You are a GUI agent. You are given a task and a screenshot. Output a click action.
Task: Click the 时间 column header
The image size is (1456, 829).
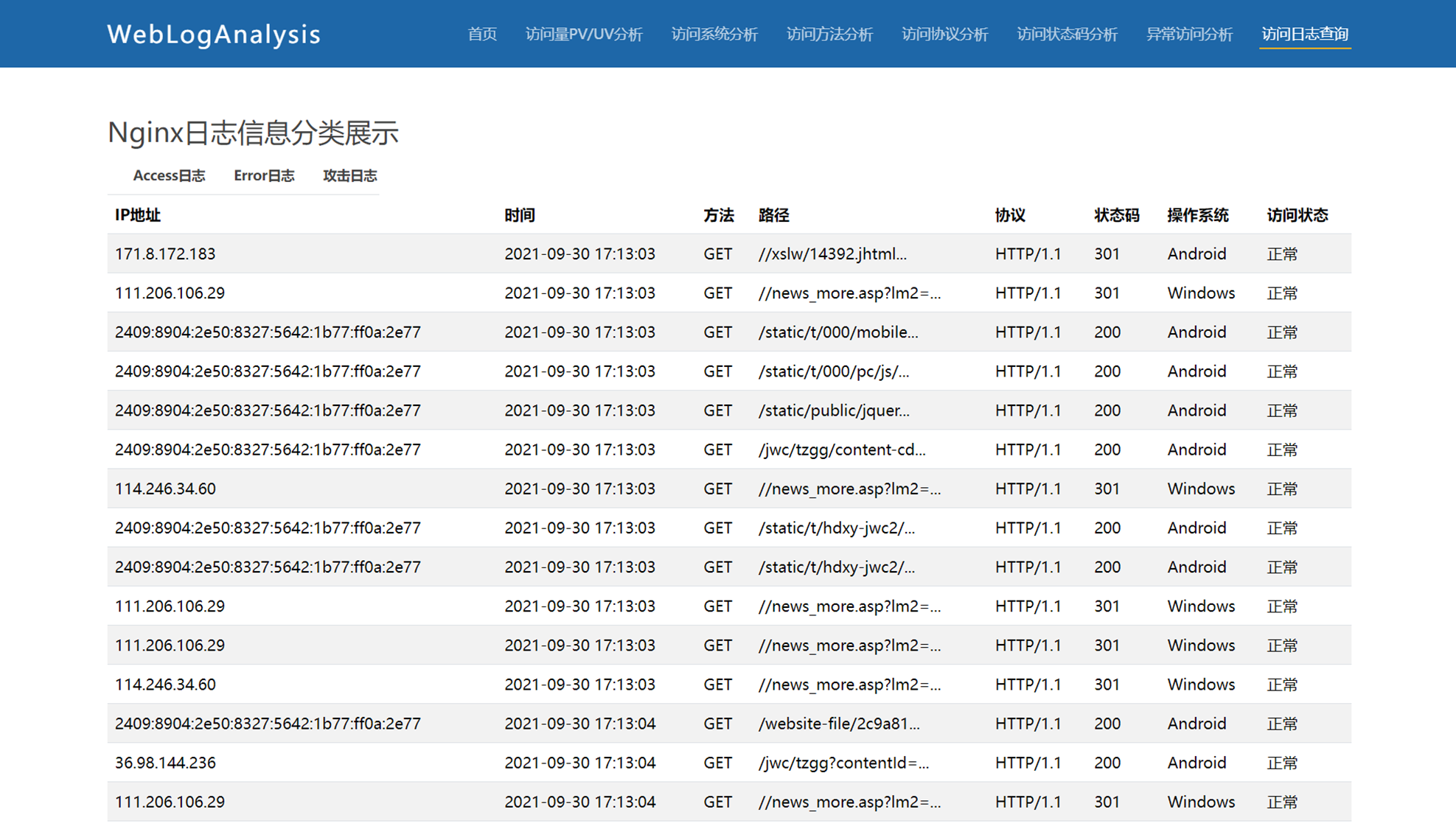[520, 215]
